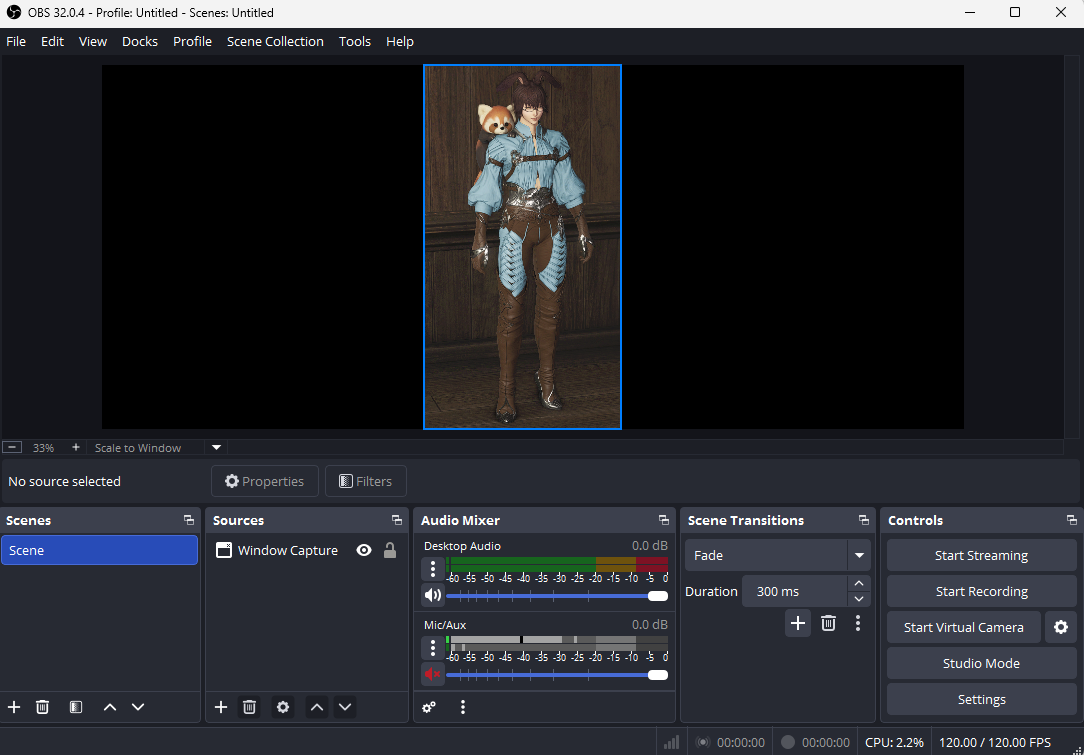Open source properties gear in Sources panel

click(283, 707)
